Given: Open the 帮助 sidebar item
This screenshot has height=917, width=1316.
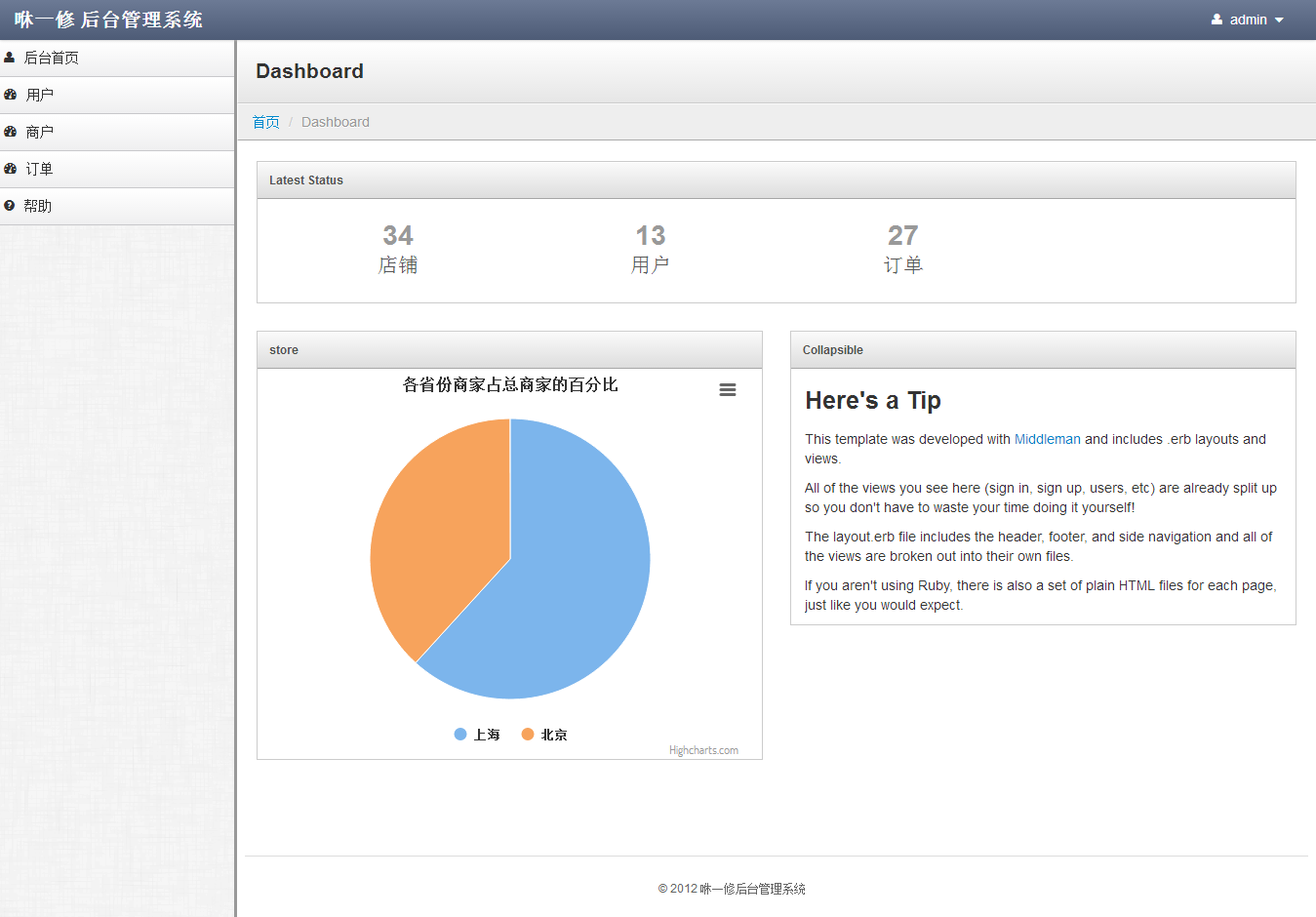Looking at the screenshot, I should pyautogui.click(x=117, y=206).
